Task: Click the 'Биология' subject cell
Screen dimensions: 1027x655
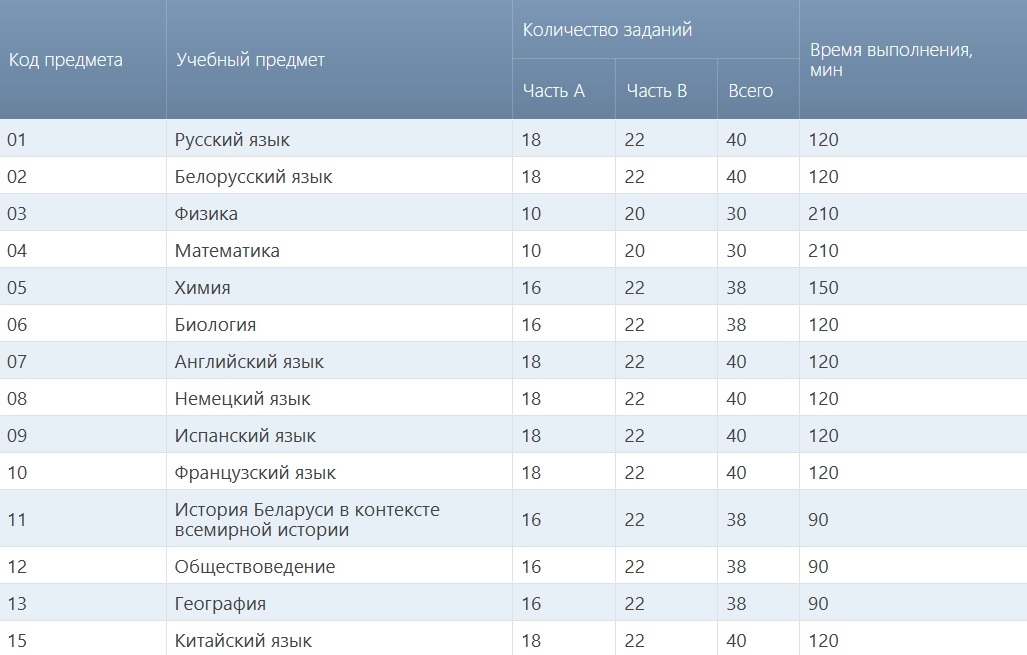Action: tap(216, 325)
